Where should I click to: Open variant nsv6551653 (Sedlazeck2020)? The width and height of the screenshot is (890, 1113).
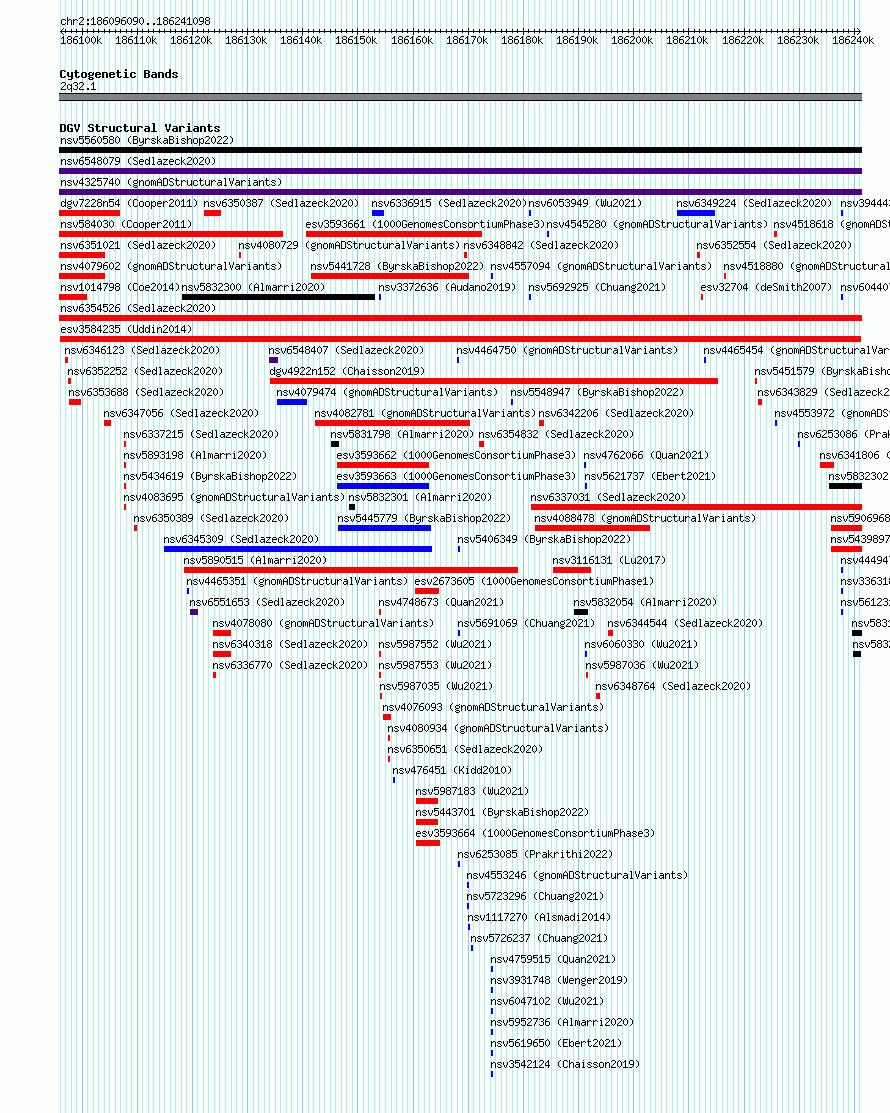click(267, 602)
